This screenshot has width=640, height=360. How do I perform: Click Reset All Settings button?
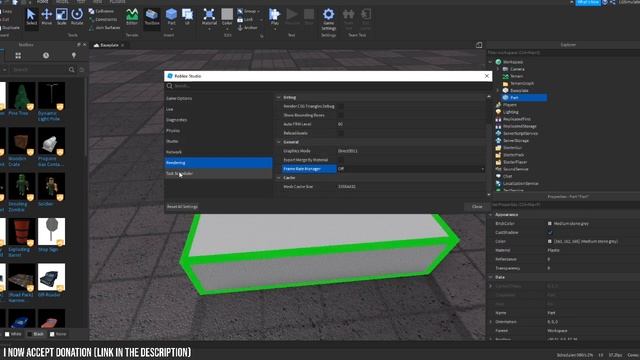point(182,207)
